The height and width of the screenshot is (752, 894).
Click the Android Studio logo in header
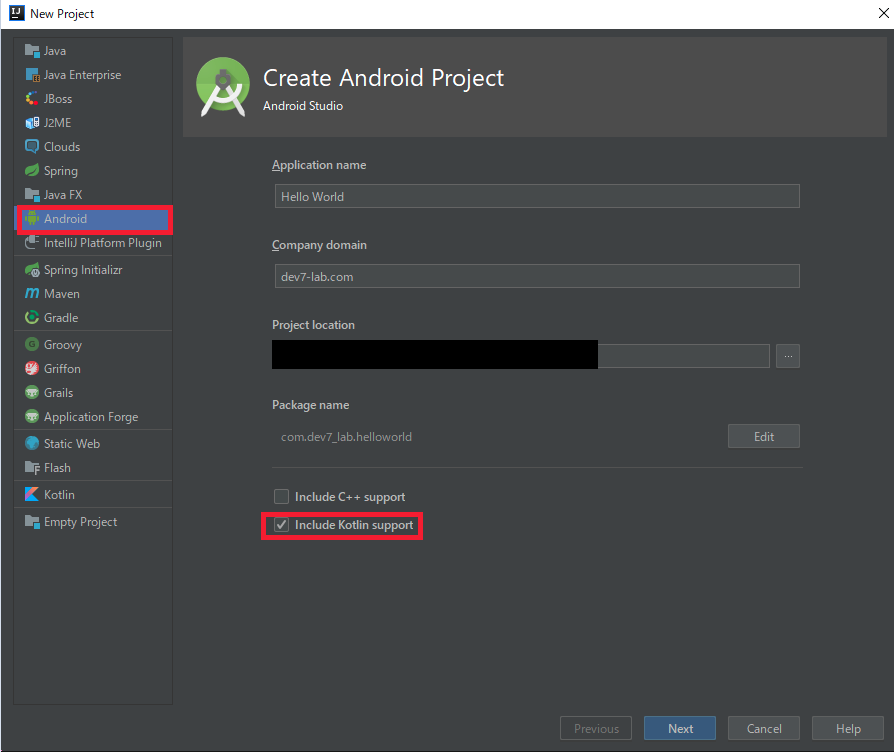[x=223, y=87]
